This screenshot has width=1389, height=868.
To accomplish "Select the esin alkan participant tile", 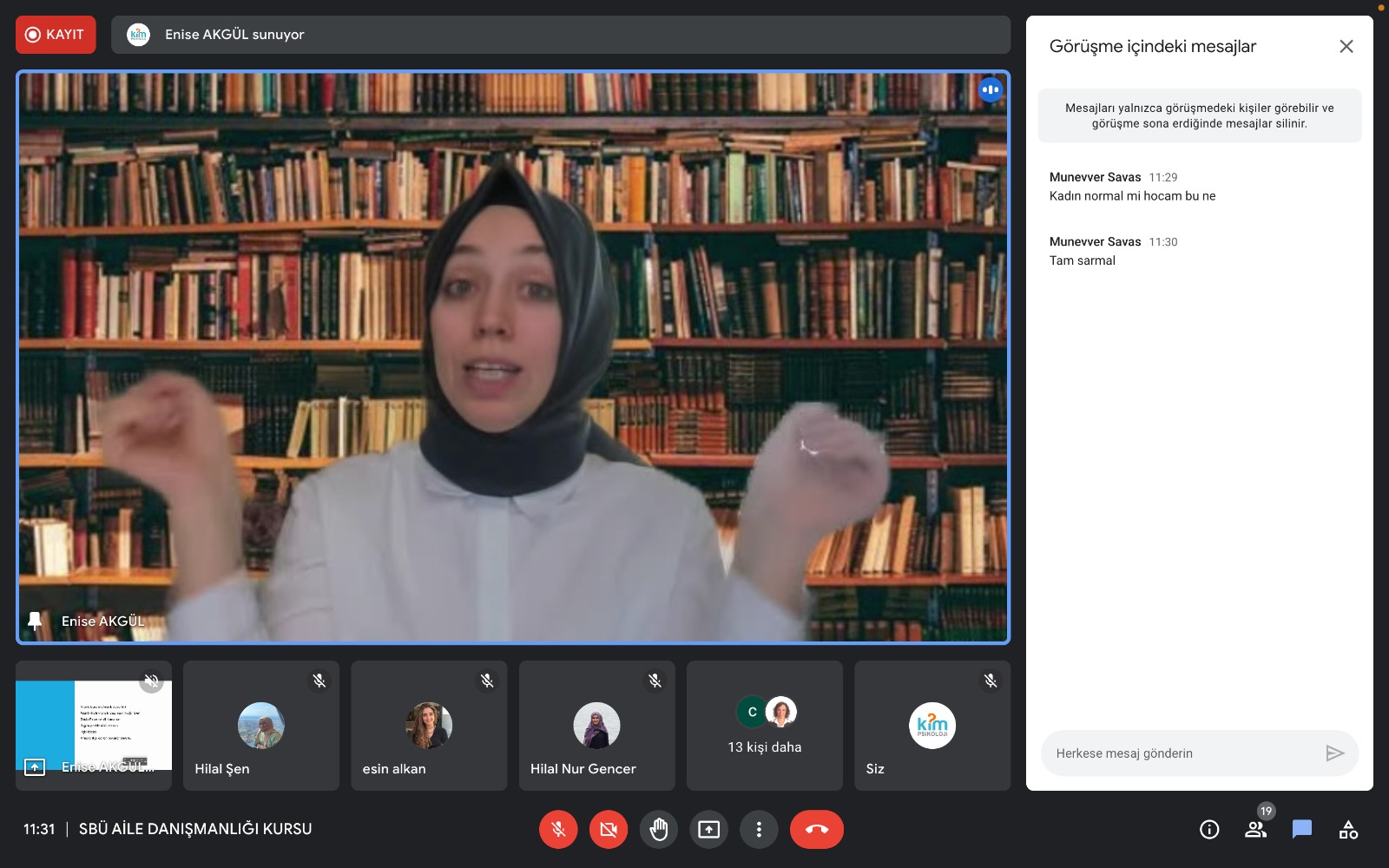I will point(429,726).
